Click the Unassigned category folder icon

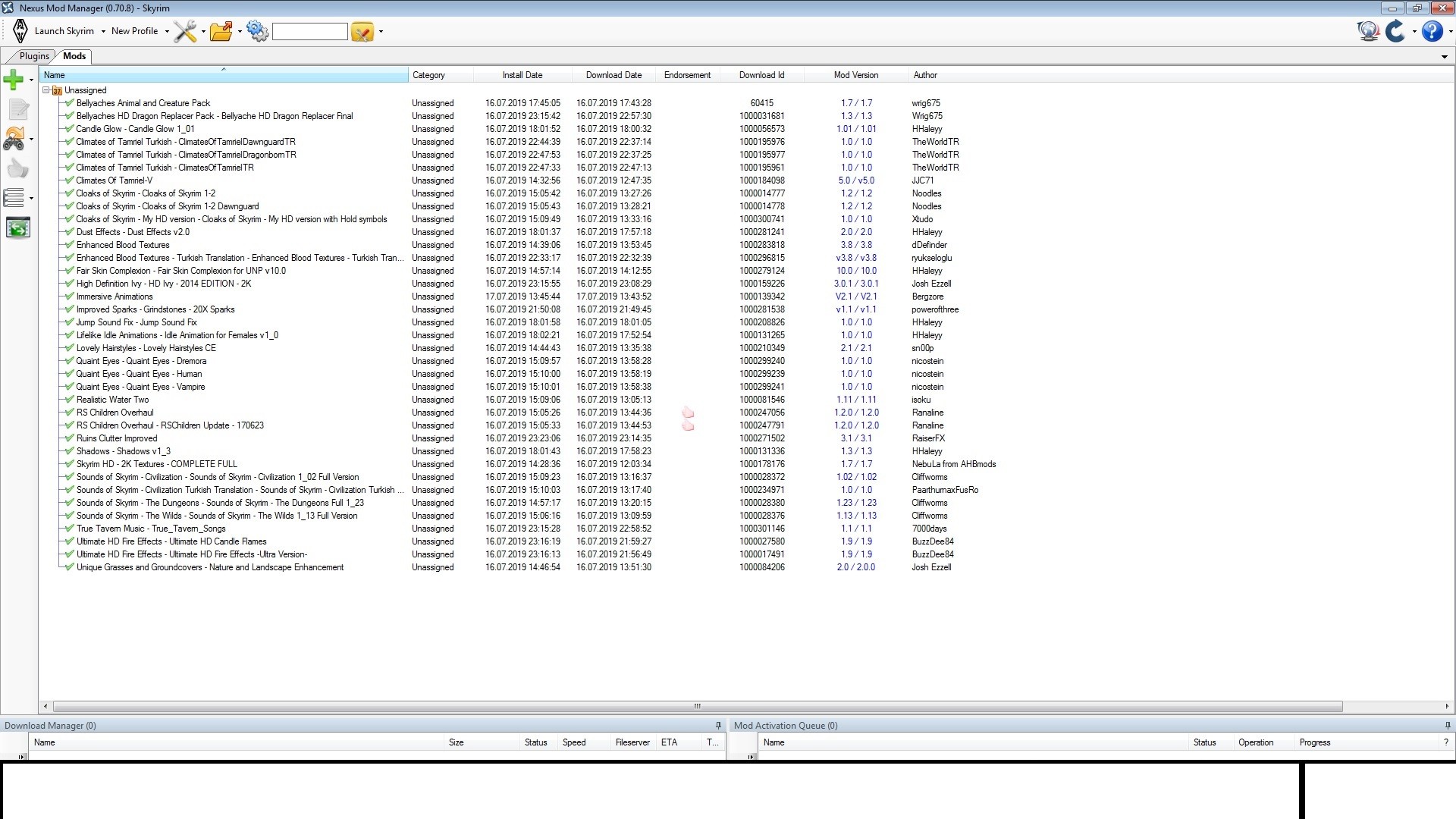(57, 90)
